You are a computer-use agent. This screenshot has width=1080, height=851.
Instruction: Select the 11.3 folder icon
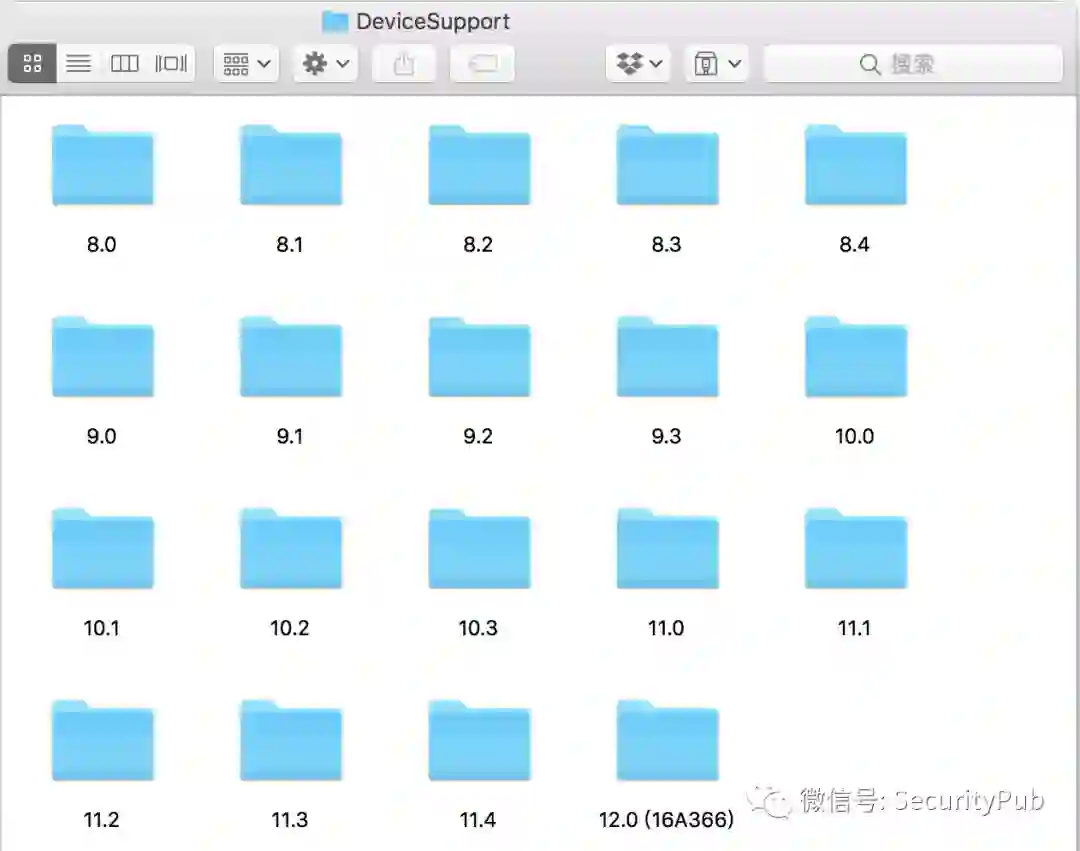pos(291,740)
